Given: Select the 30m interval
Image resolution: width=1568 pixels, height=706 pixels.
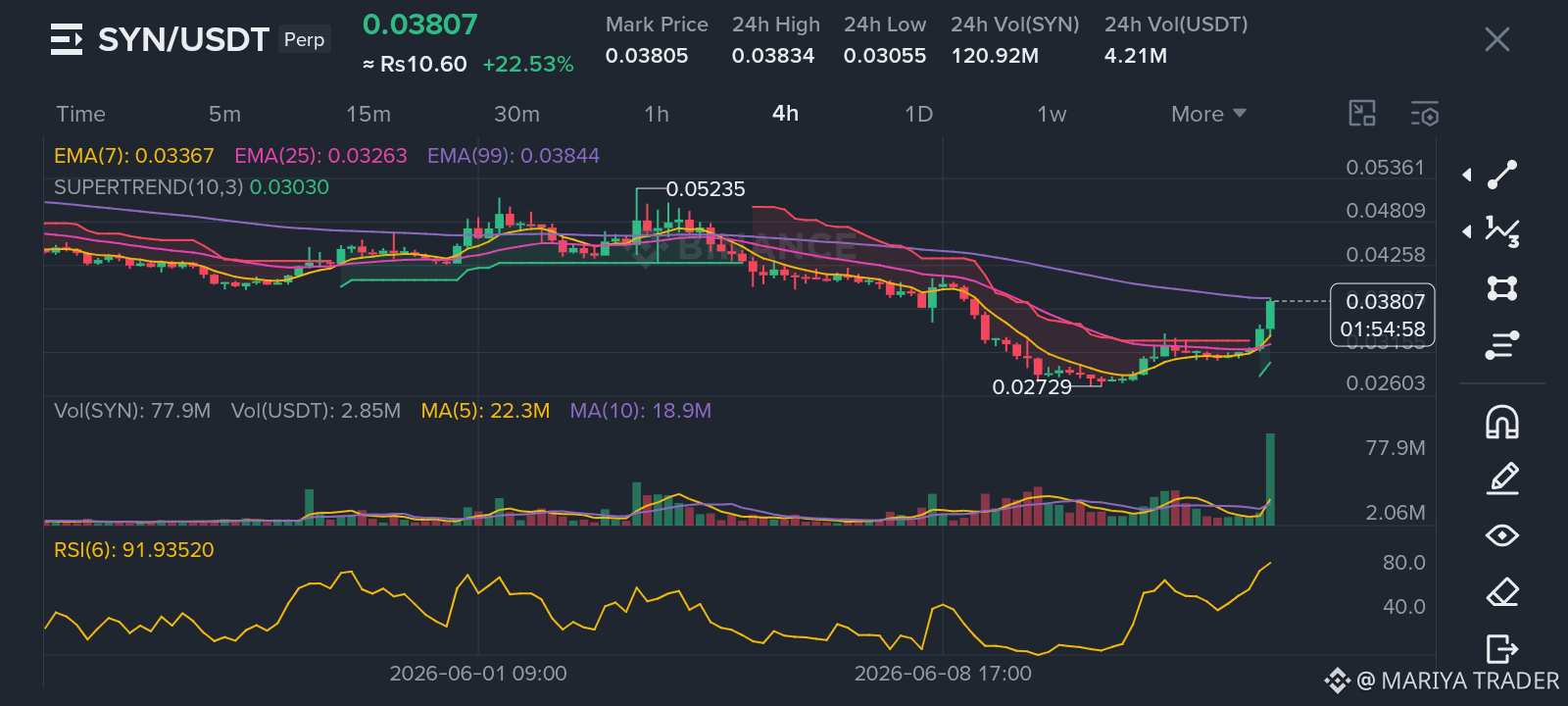Looking at the screenshot, I should pyautogui.click(x=516, y=114).
